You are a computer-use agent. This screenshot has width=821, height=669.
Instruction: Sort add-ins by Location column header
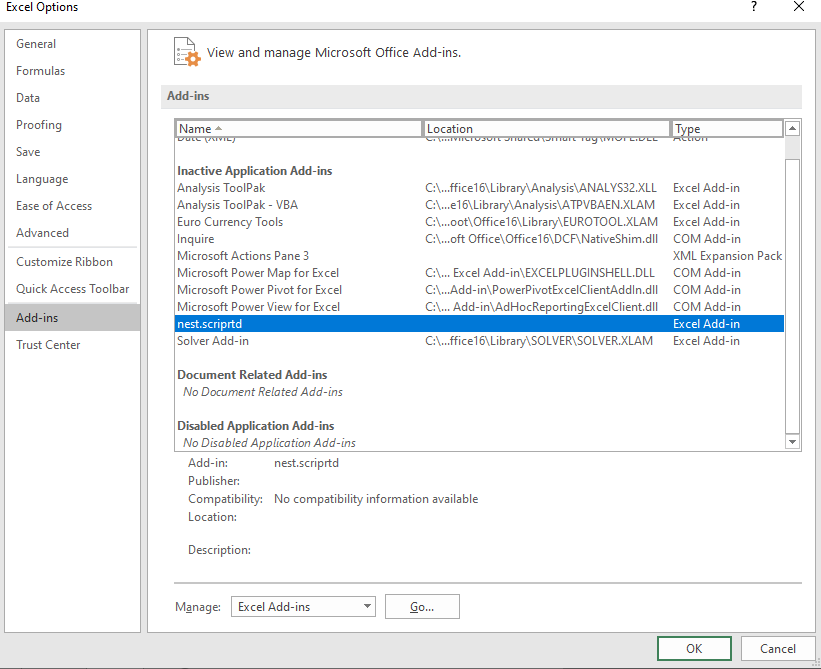(547, 129)
